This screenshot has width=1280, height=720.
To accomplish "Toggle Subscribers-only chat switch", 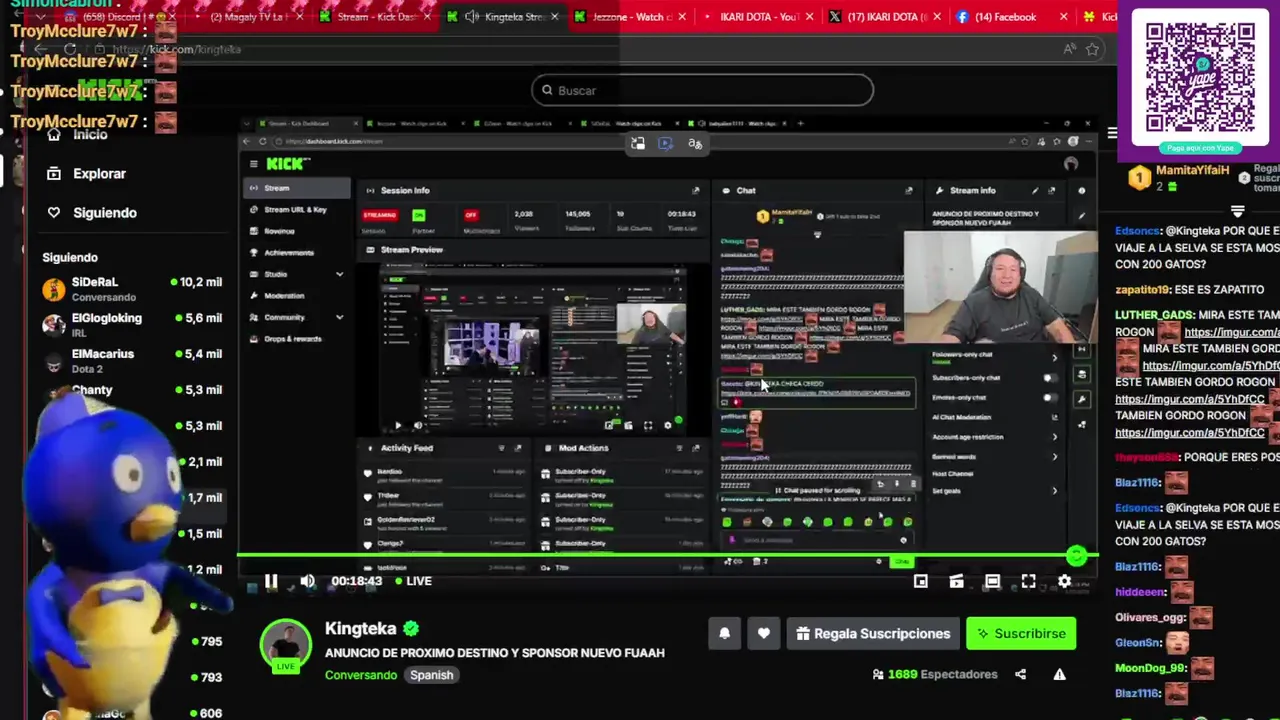I will (1049, 378).
